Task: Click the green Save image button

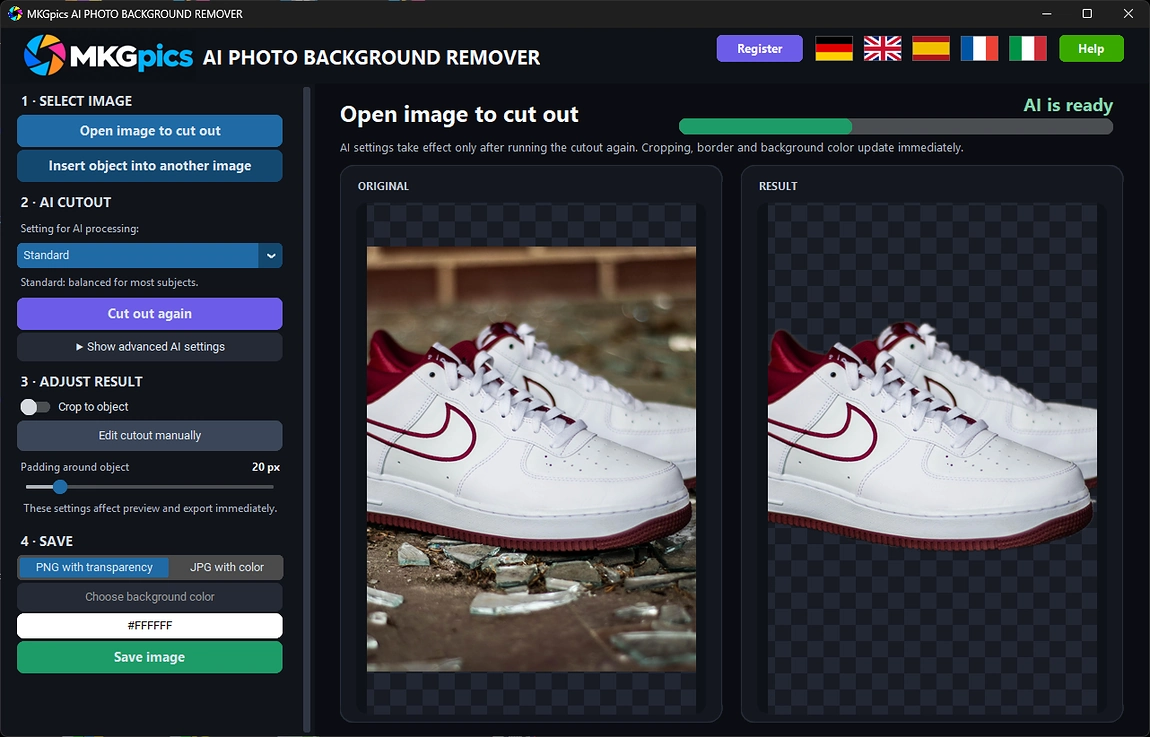Action: pyautogui.click(x=150, y=657)
